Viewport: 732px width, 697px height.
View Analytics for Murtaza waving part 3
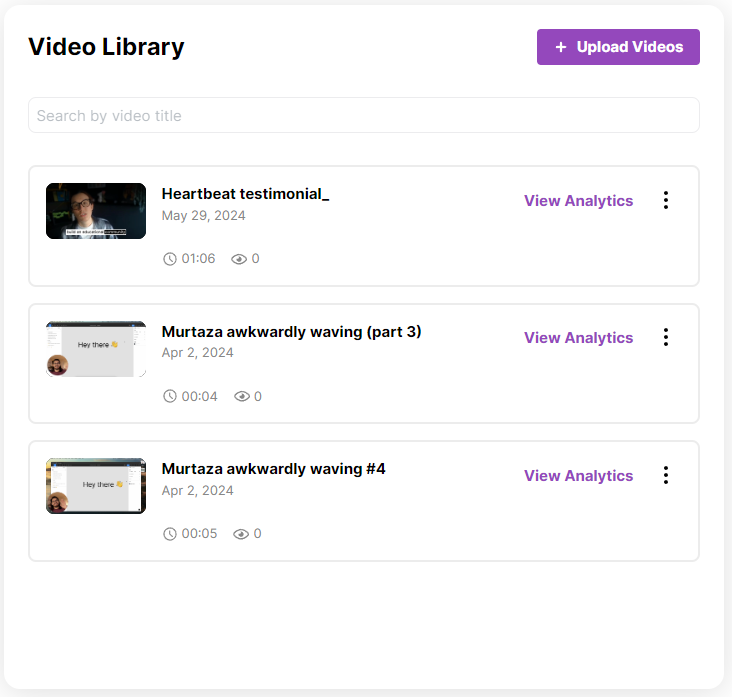click(x=578, y=338)
